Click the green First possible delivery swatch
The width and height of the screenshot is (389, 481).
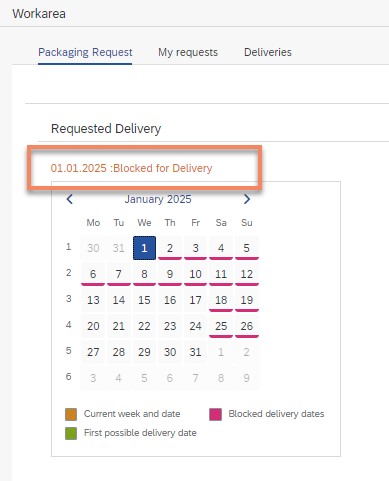point(71,433)
